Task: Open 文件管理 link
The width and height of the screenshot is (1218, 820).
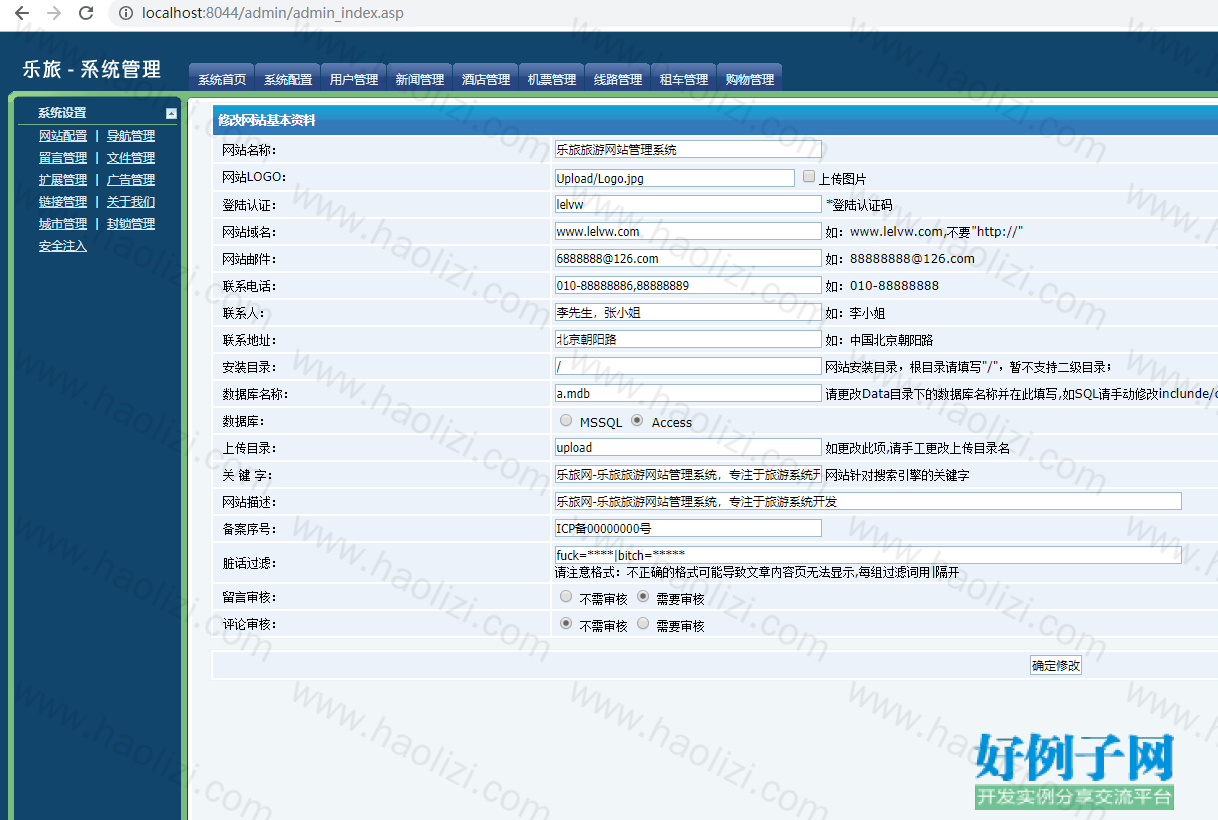Action: coord(131,158)
